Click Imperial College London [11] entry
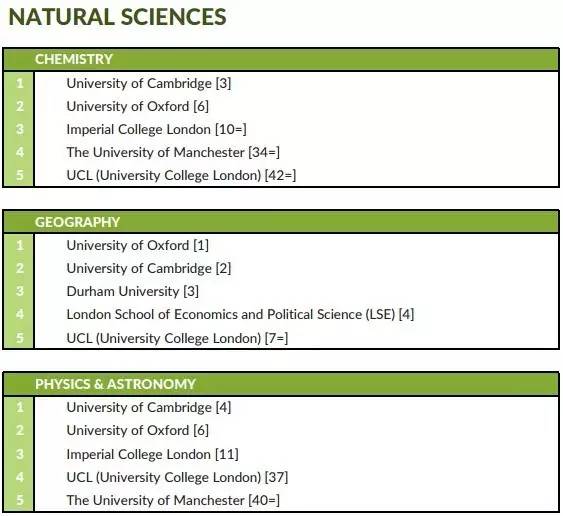Viewport: 563px width, 516px height. coord(153,454)
